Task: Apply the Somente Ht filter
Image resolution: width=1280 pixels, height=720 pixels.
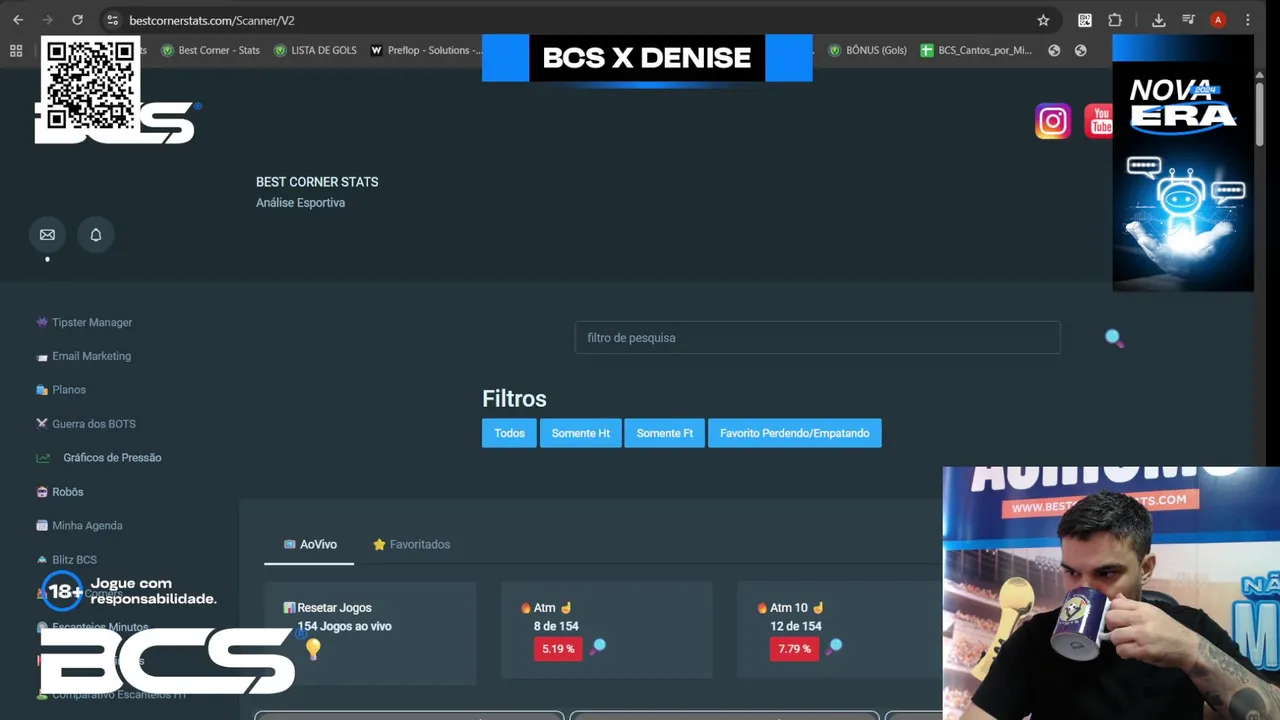Action: pos(580,433)
